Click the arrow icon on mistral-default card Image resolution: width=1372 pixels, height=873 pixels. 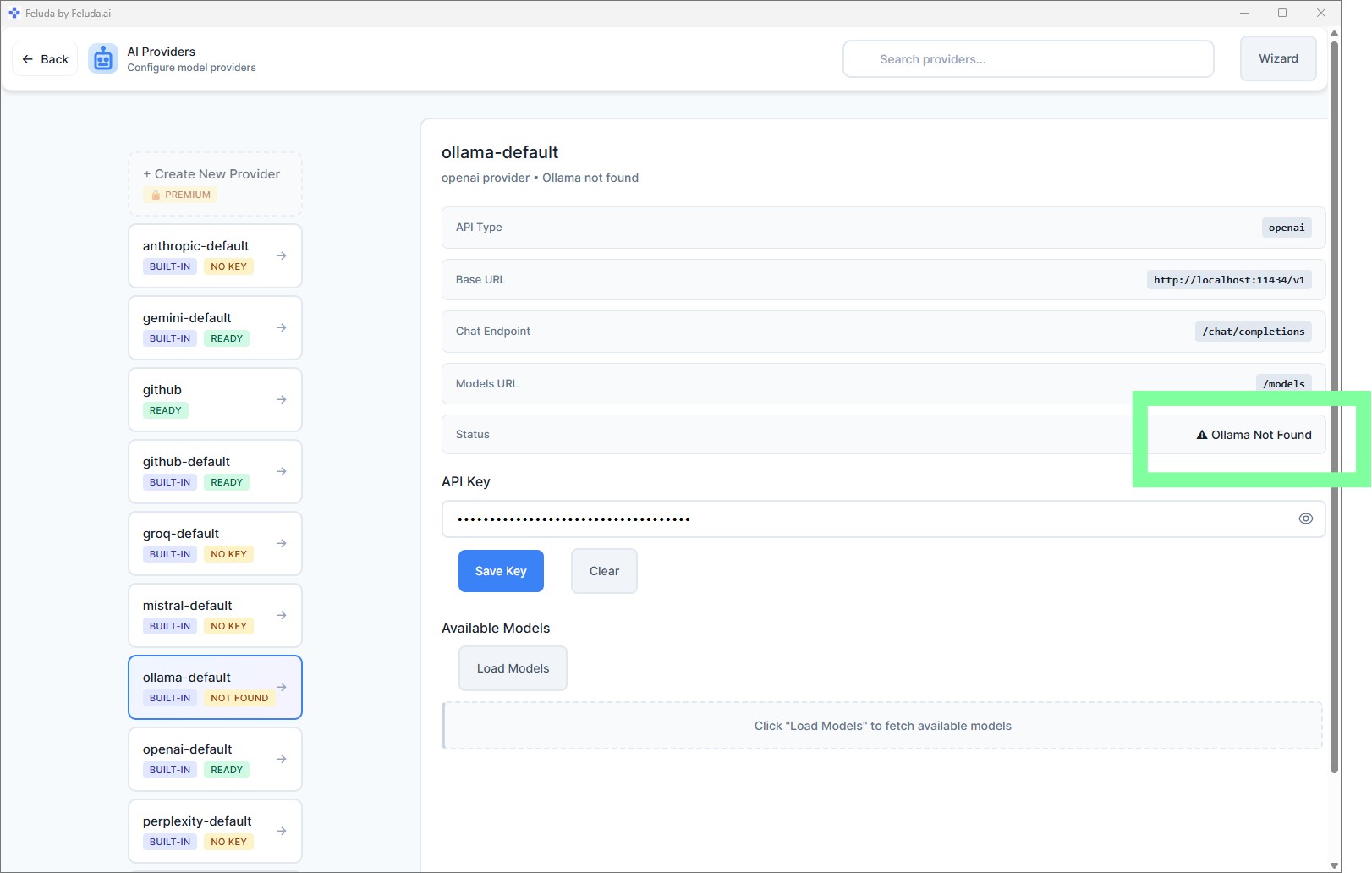coord(282,615)
